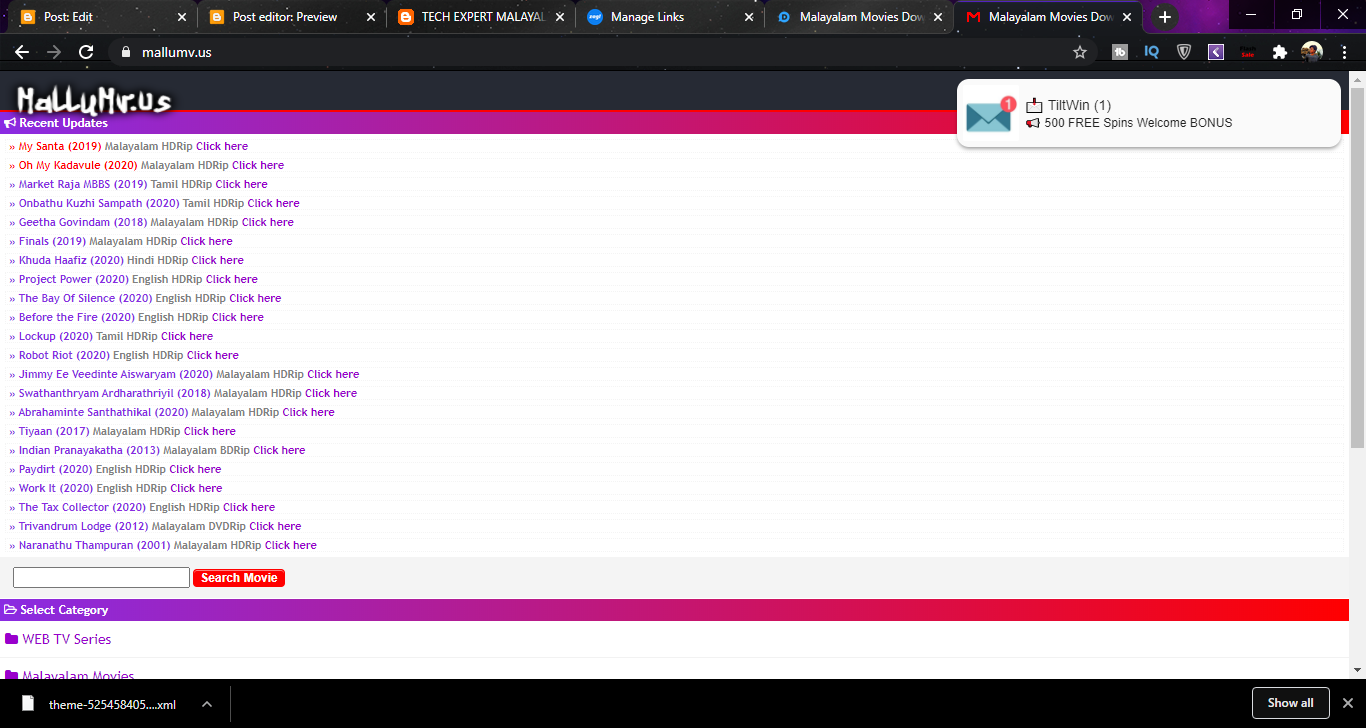Open My Santa (2019) movie link
The height and width of the screenshot is (728, 1366).
pos(60,146)
